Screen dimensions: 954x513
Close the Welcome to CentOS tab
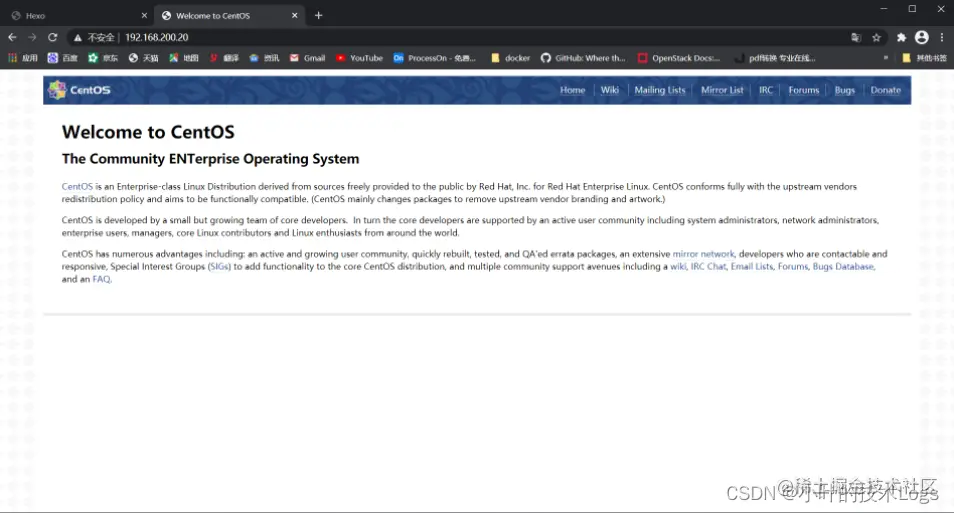[294, 15]
